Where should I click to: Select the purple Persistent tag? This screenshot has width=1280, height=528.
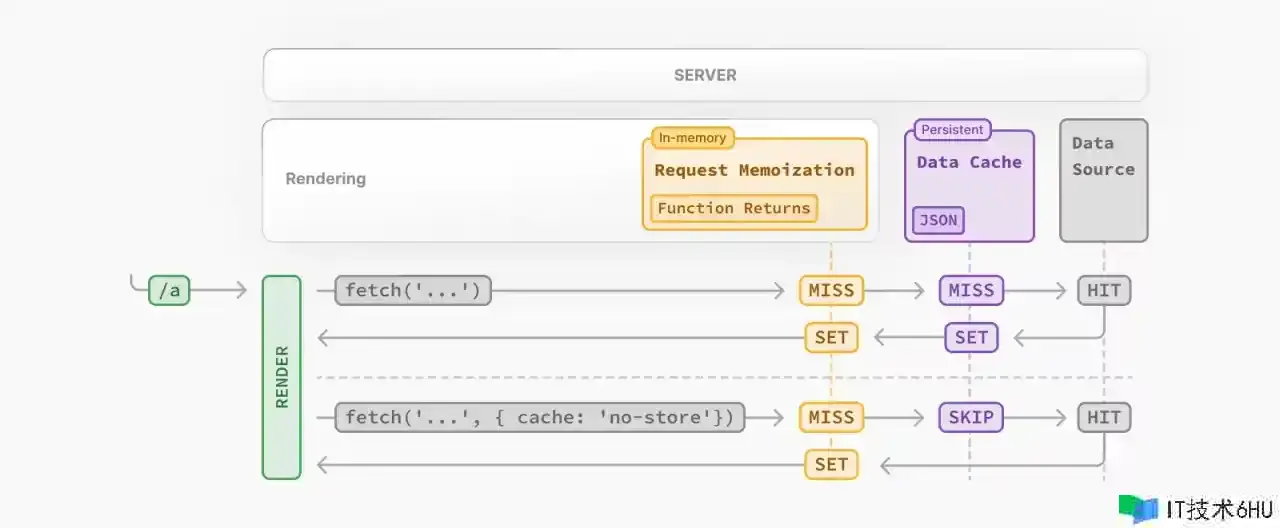[952, 130]
